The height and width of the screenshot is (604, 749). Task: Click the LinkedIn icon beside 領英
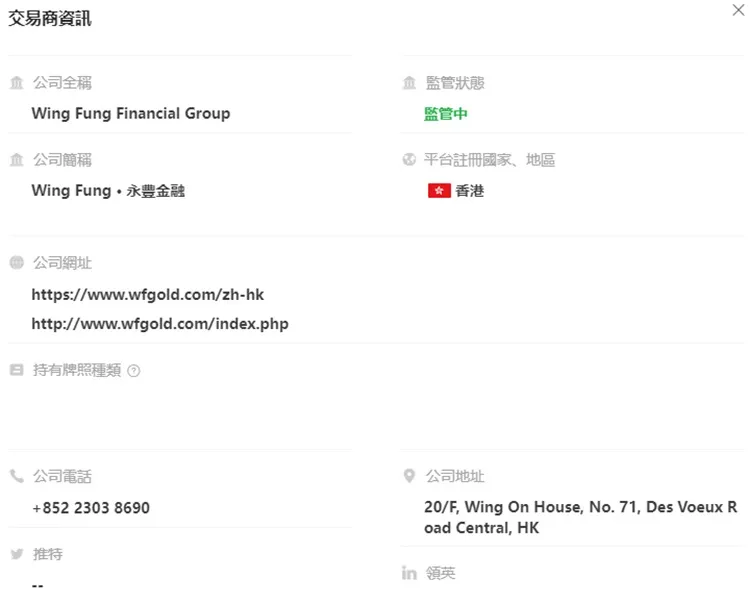409,572
